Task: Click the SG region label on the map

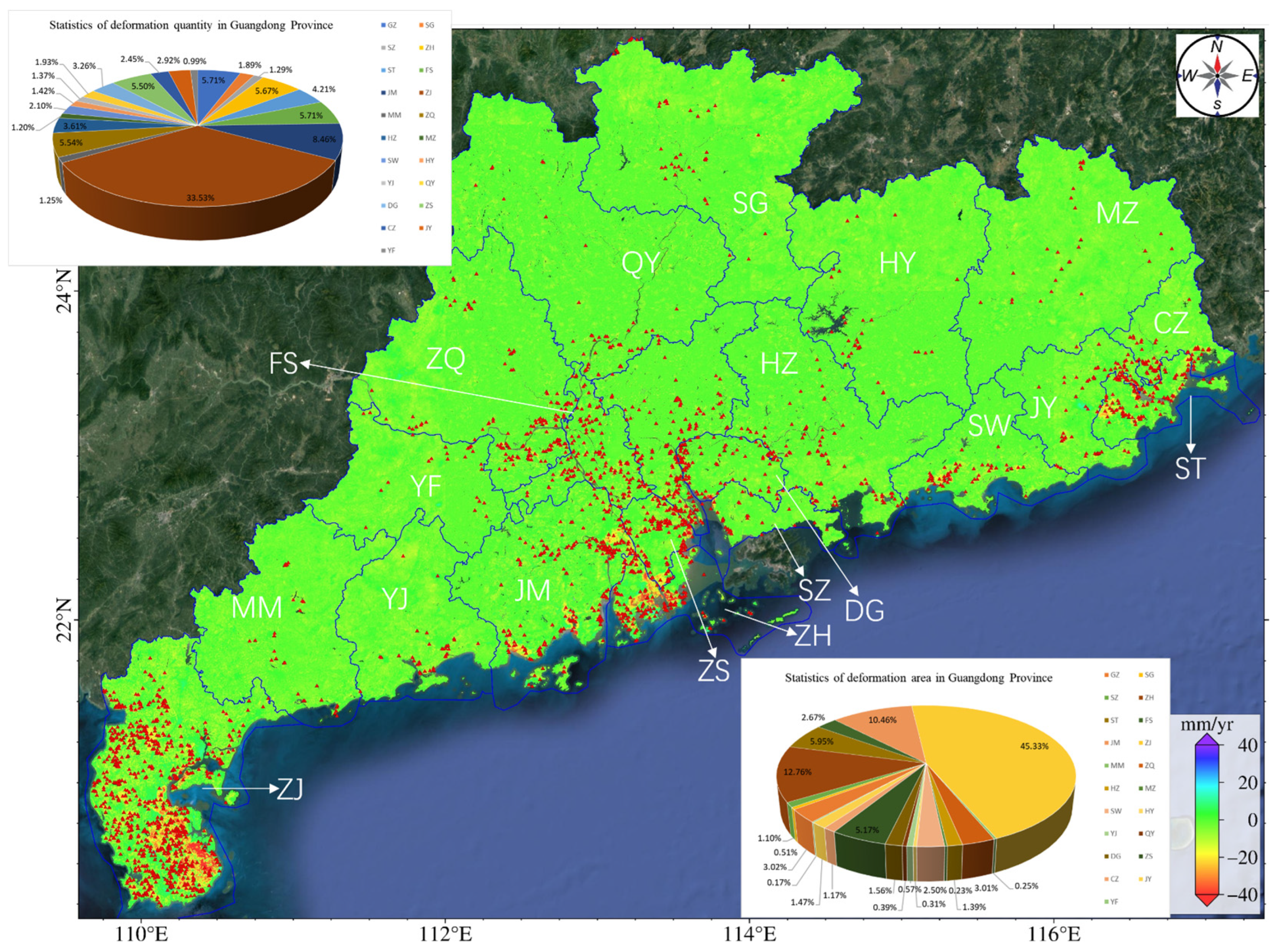Action: coord(750,203)
